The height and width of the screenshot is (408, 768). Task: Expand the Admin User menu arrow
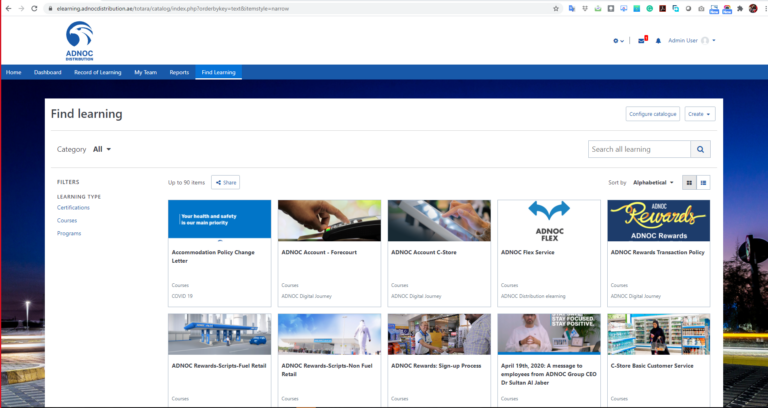(714, 41)
